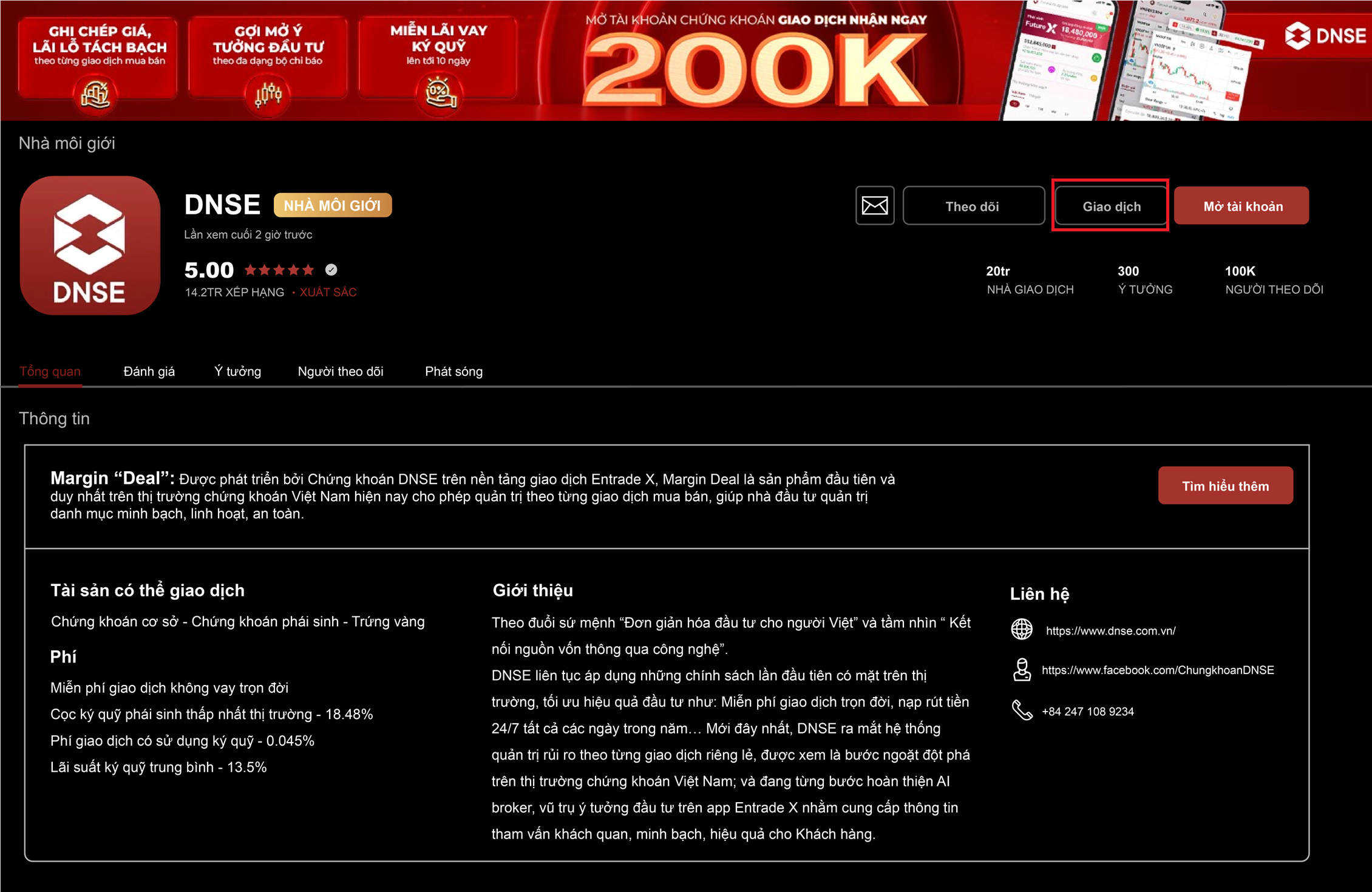Click the candlestick chart banner icon

(268, 94)
